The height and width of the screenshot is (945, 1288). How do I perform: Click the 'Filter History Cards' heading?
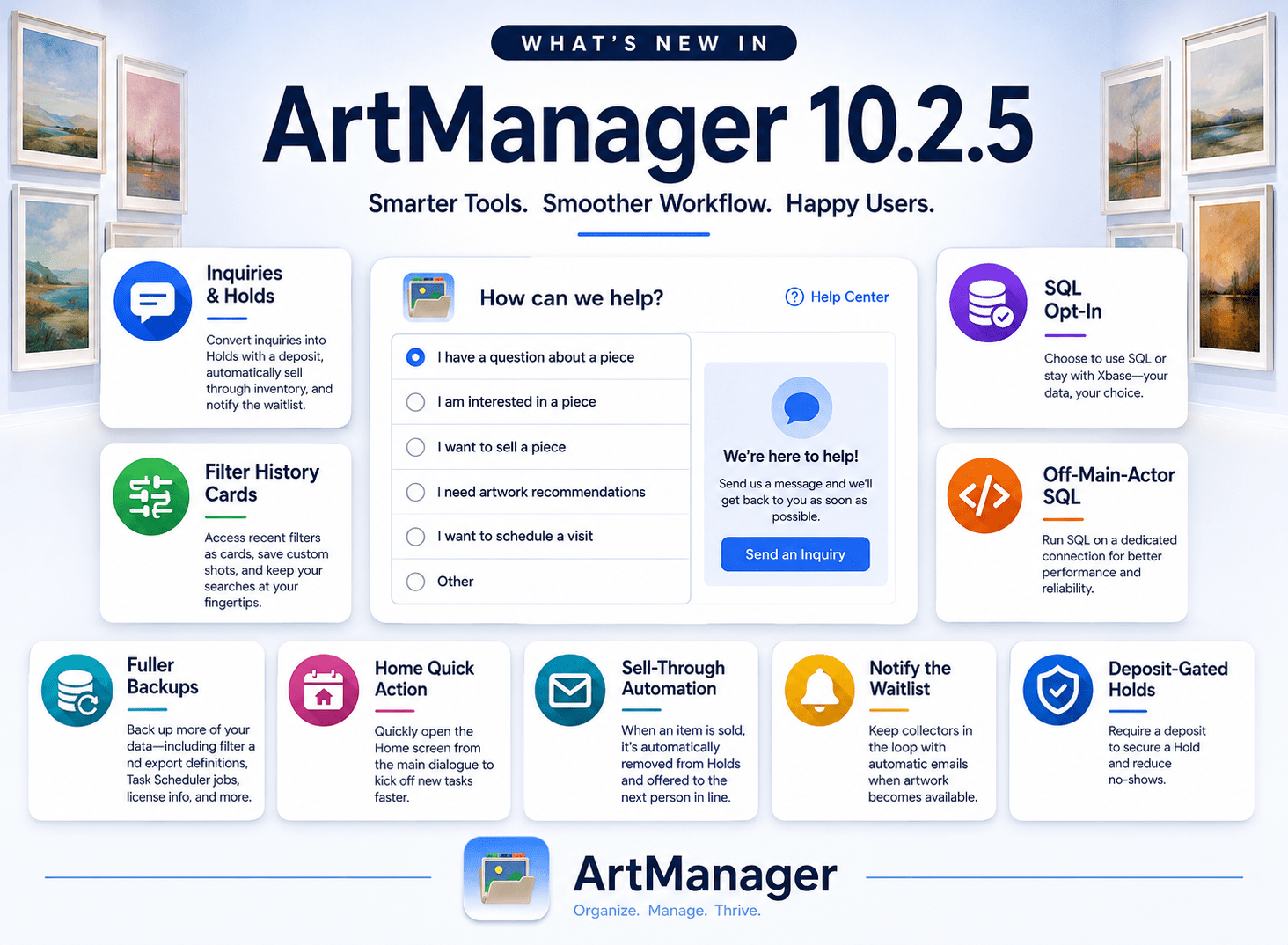261,483
